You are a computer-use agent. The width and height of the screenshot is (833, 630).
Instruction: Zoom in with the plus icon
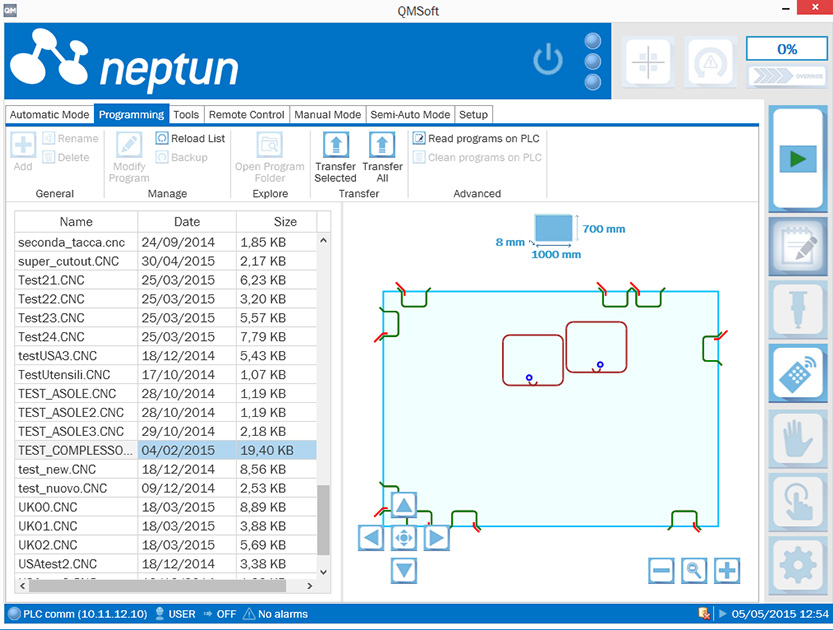click(x=728, y=571)
